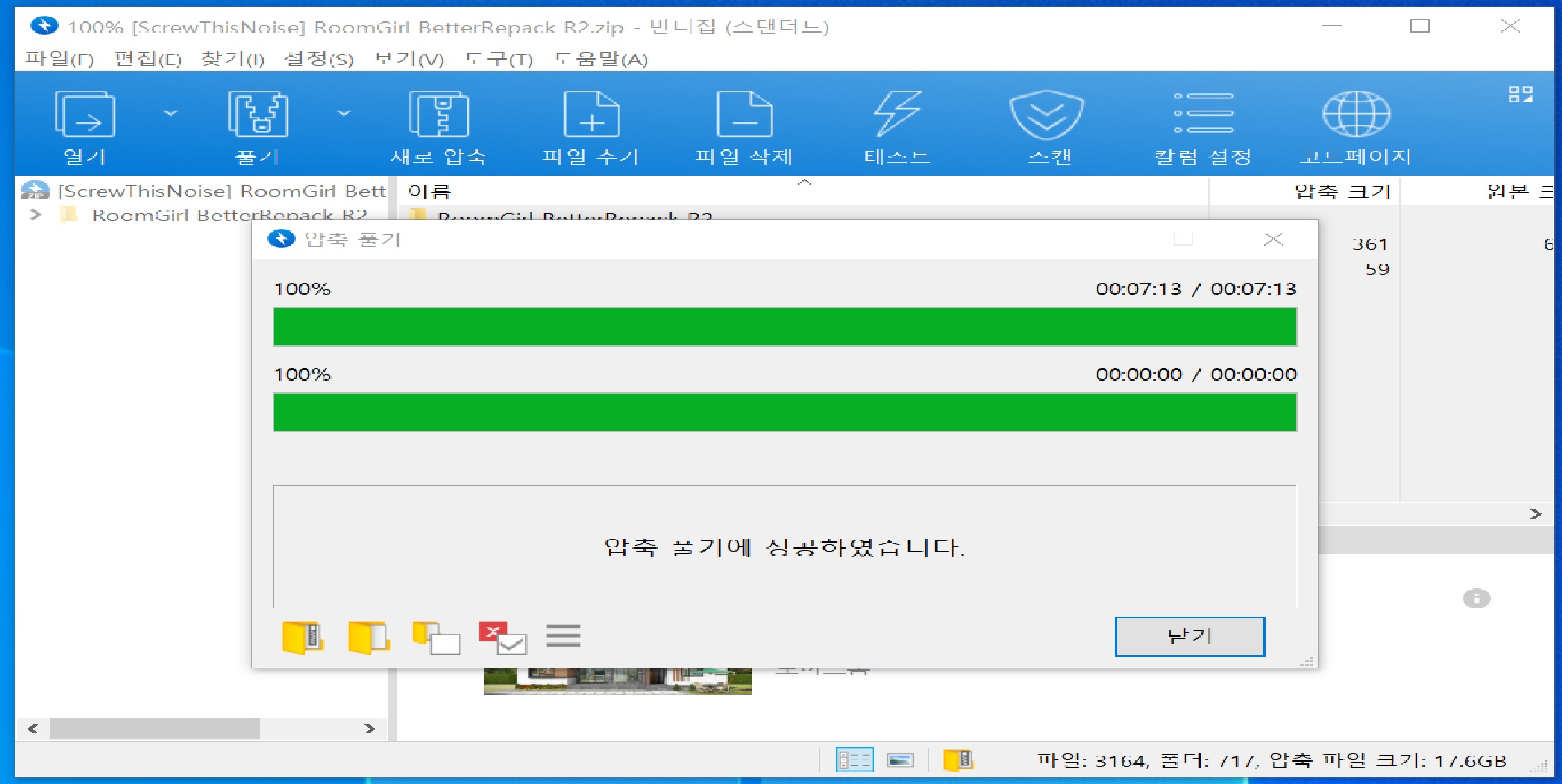Click the 풀기 (Extract) toolbar icon
This screenshot has width=1562, height=784.
pos(258,115)
